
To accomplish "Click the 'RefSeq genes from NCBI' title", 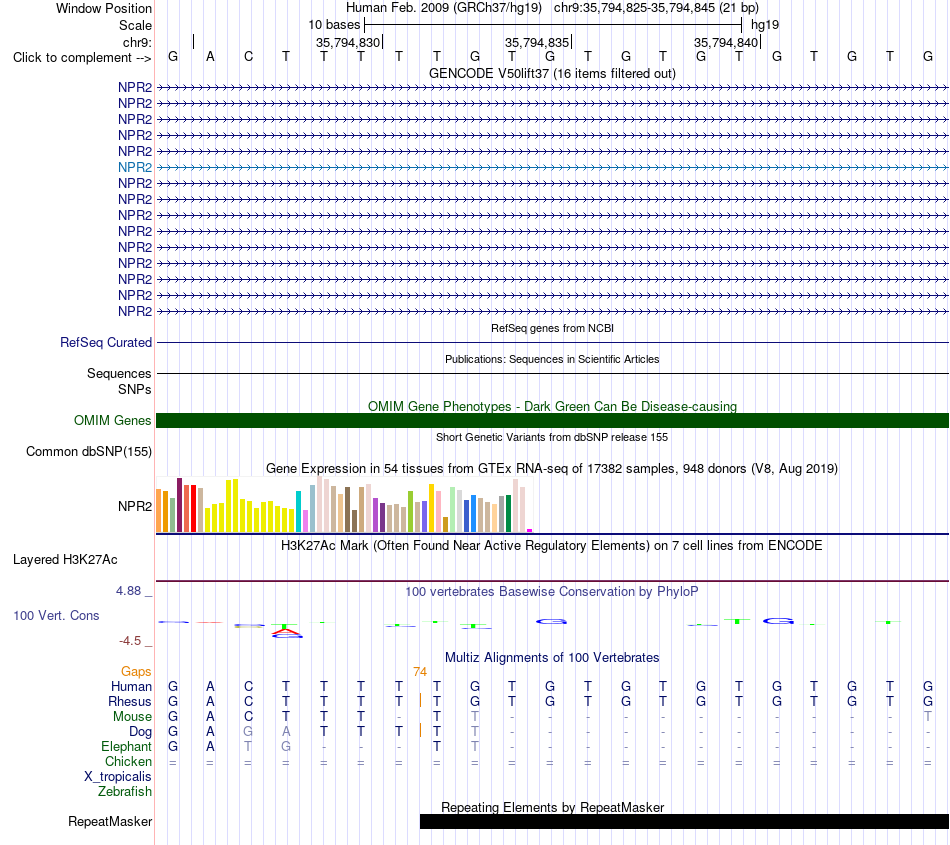I will point(552,328).
